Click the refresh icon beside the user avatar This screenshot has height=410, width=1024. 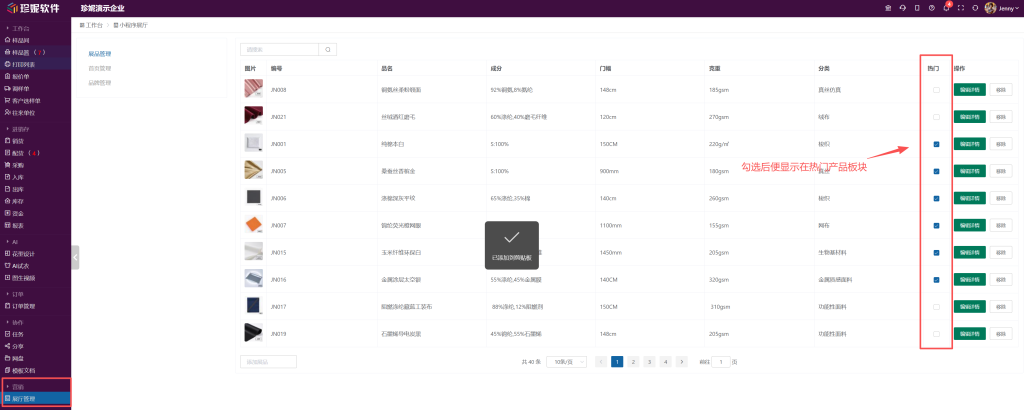(975, 8)
